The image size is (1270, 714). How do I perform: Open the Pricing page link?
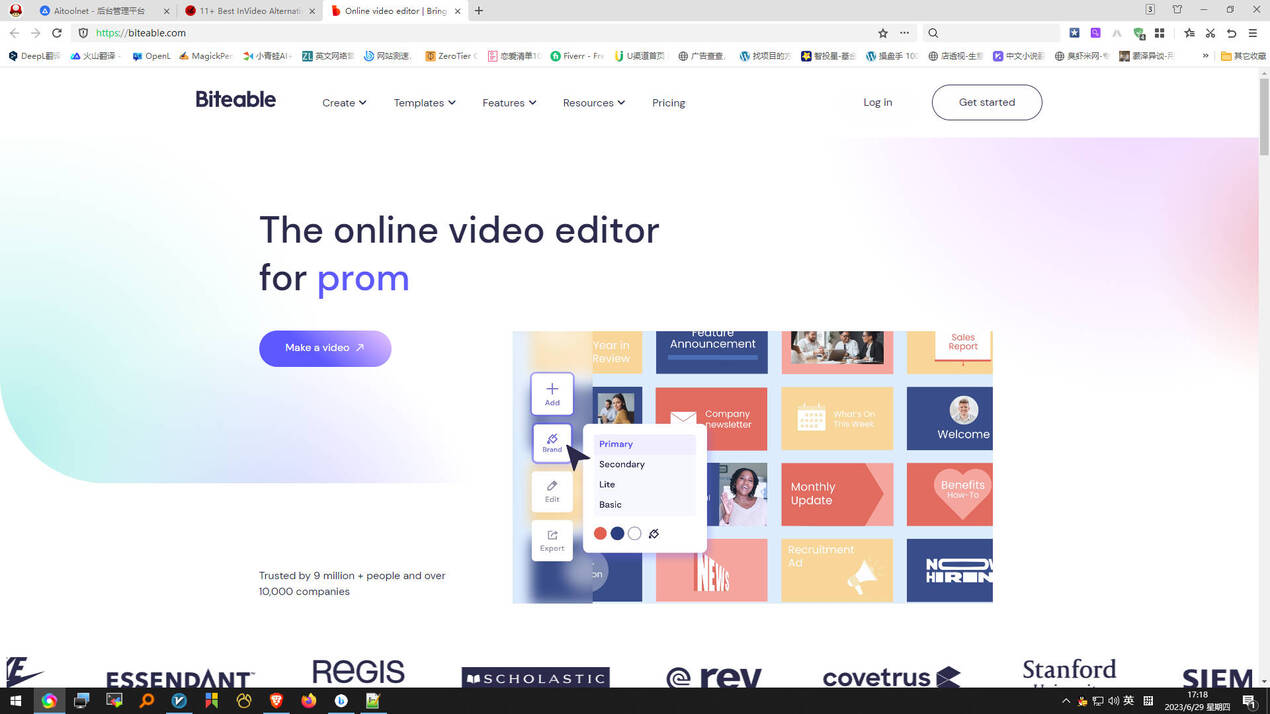point(668,103)
